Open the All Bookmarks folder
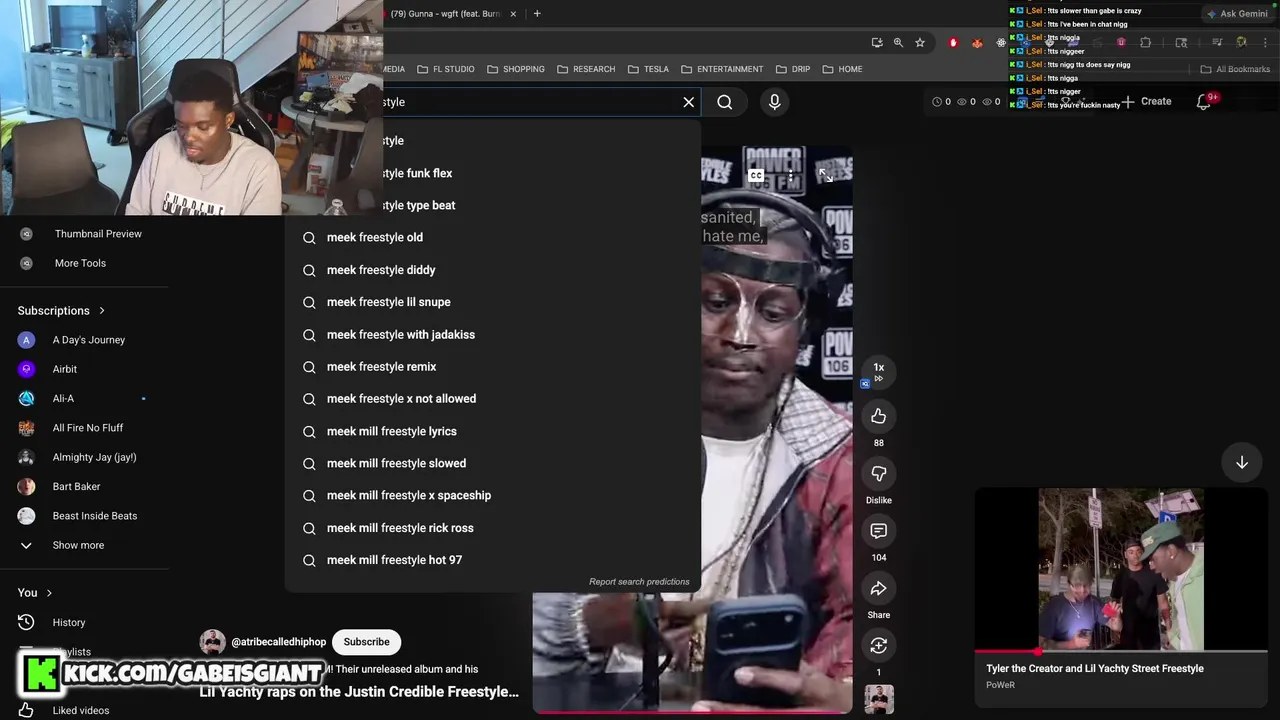 coord(1235,69)
